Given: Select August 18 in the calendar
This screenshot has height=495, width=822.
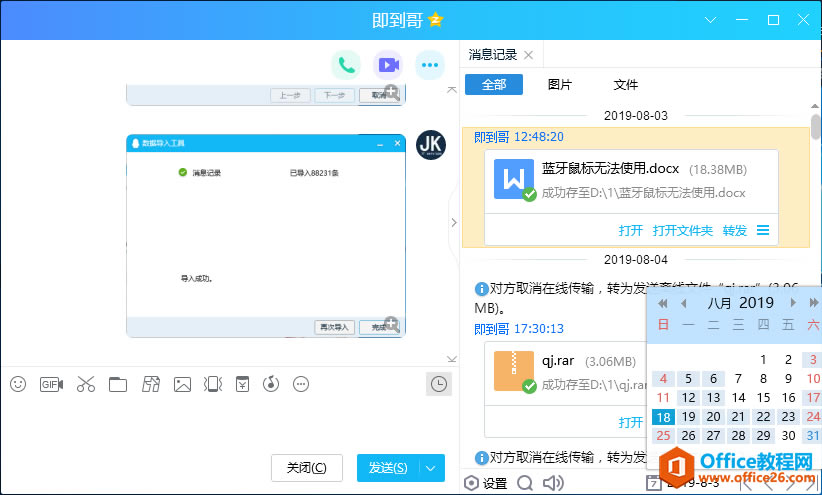Looking at the screenshot, I should [663, 417].
